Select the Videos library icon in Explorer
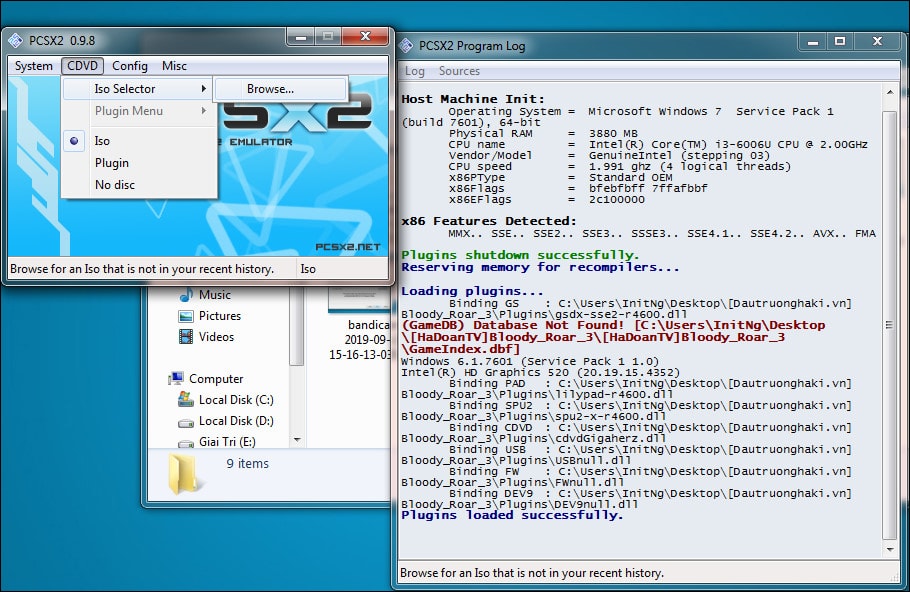 (186, 337)
